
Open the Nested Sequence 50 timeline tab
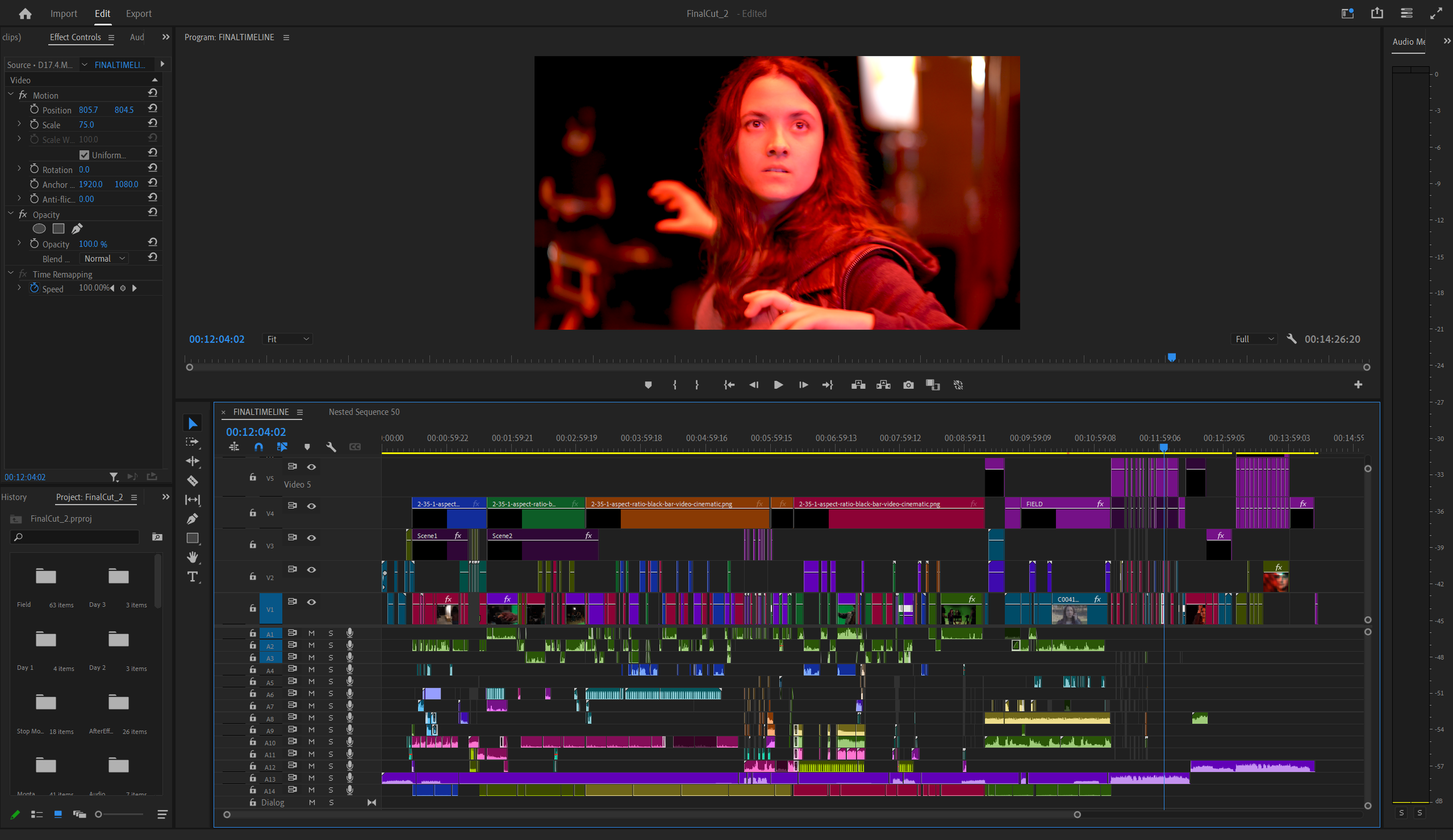tap(363, 412)
